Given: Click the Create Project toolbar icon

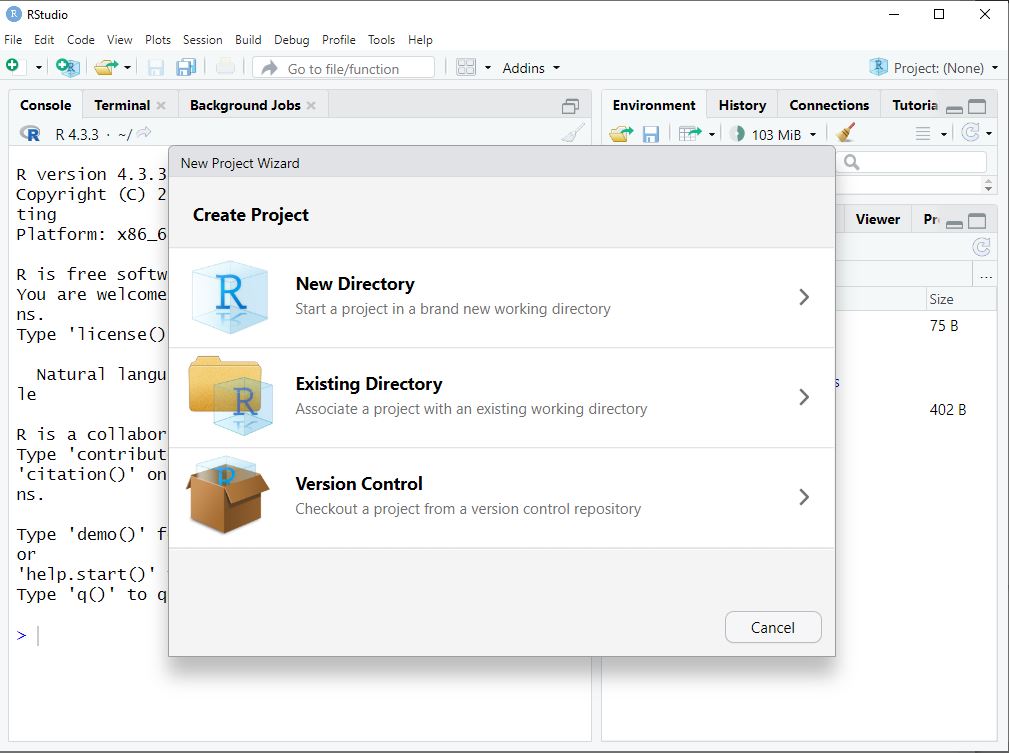Looking at the screenshot, I should pyautogui.click(x=67, y=67).
